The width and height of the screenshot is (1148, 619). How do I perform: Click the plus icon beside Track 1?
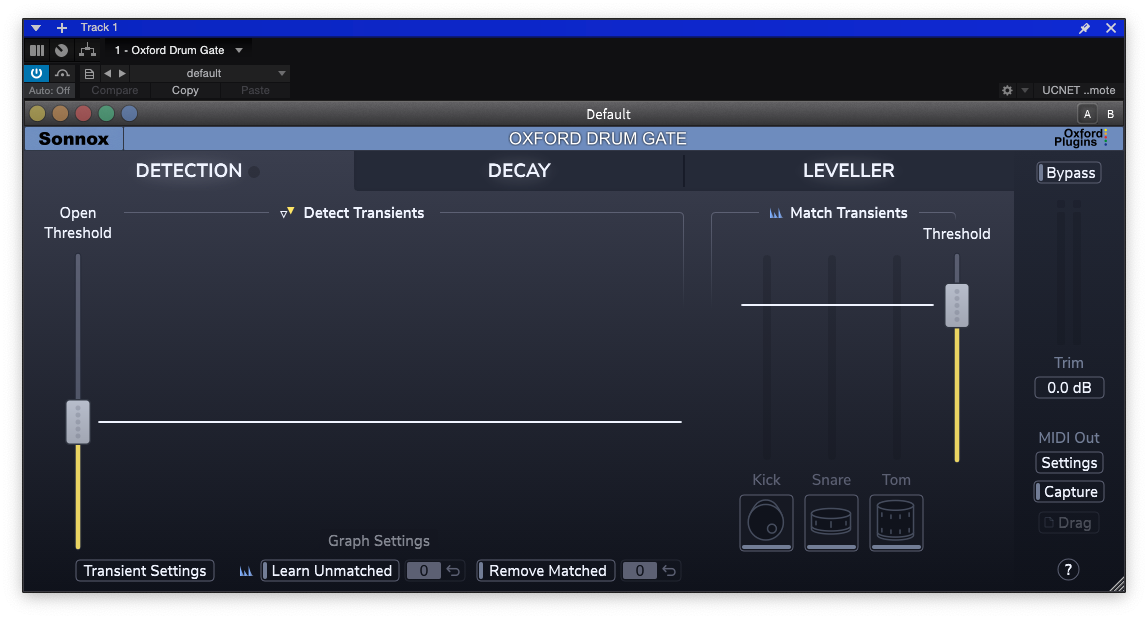(x=62, y=28)
